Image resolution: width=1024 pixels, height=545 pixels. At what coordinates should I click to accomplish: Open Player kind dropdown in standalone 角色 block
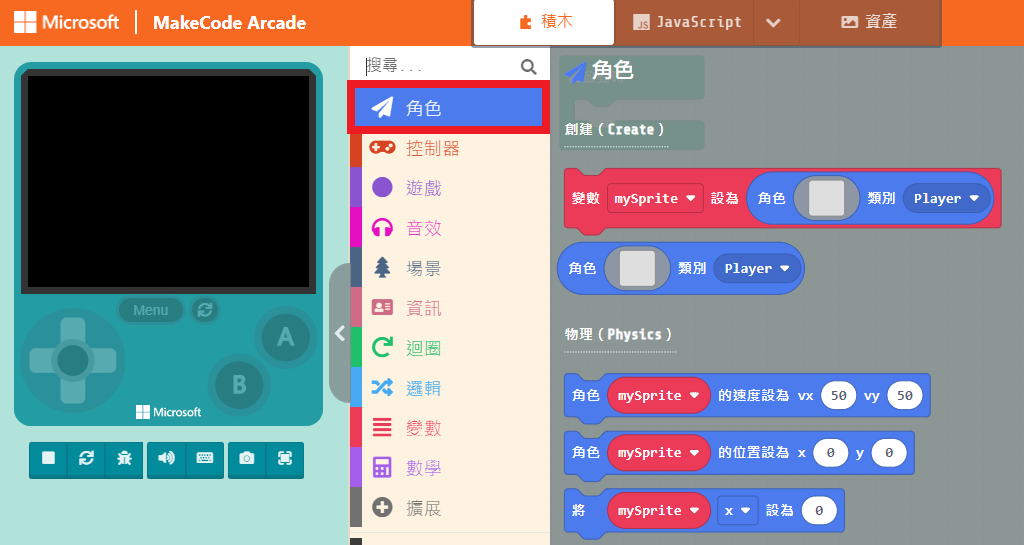(x=757, y=268)
